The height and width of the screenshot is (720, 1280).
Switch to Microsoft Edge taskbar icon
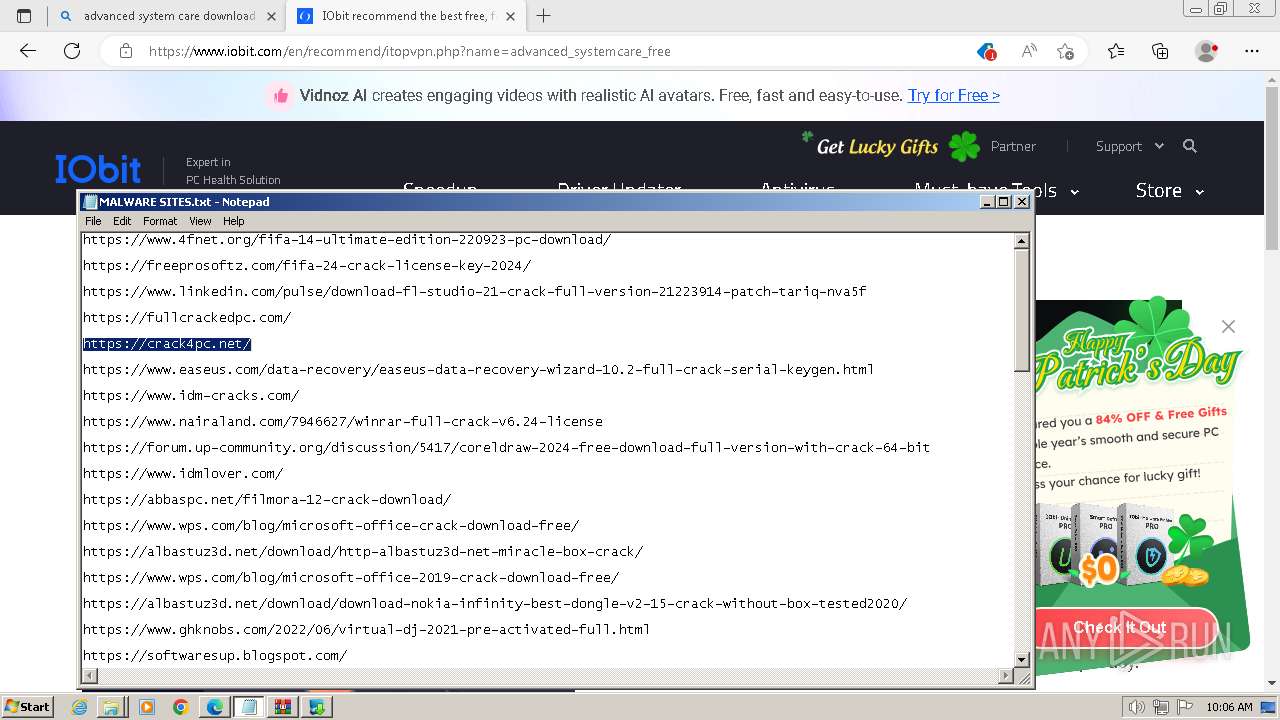pyautogui.click(x=214, y=707)
